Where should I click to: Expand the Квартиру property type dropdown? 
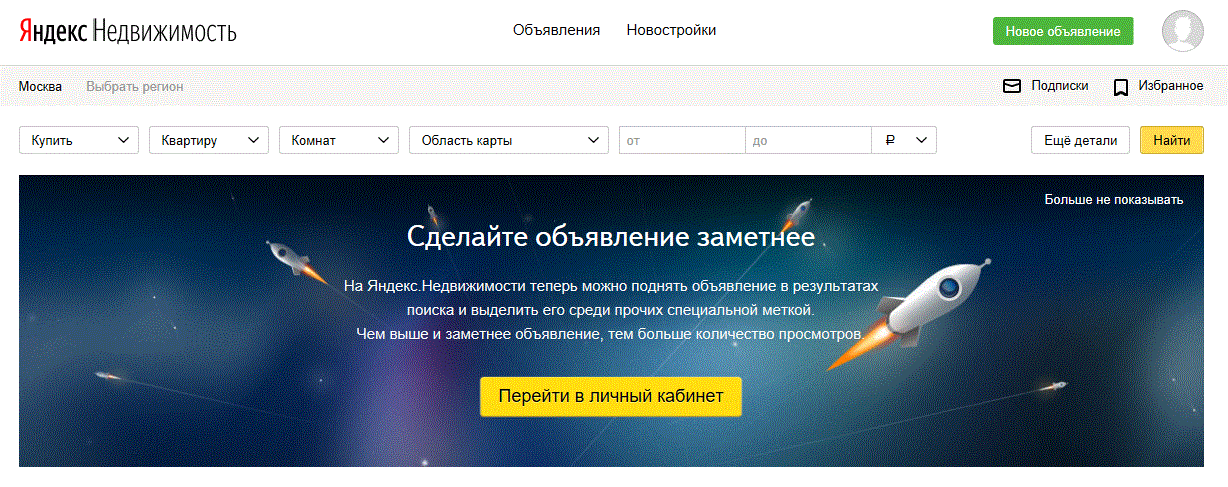point(209,140)
